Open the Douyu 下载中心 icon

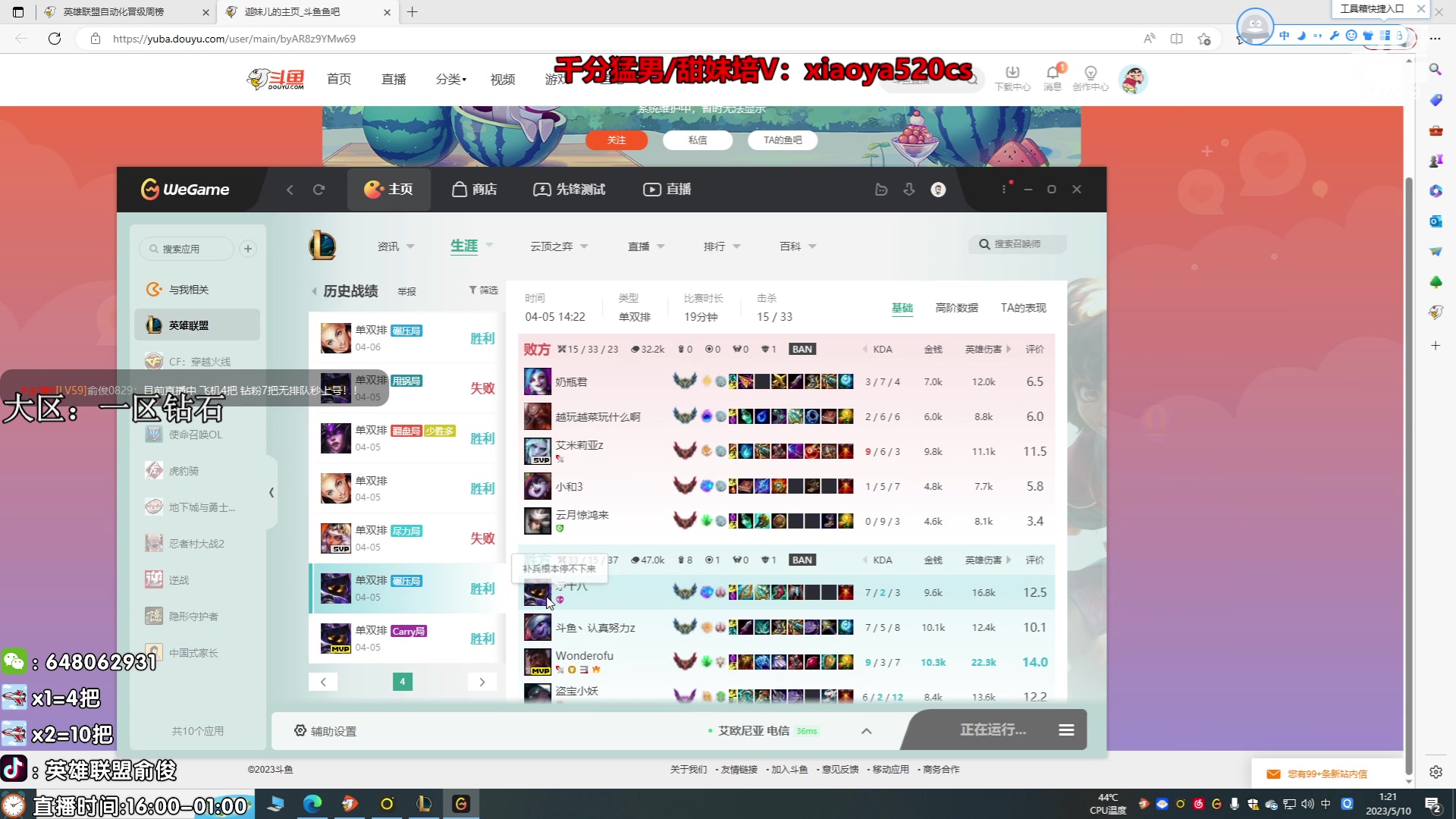click(x=1012, y=78)
